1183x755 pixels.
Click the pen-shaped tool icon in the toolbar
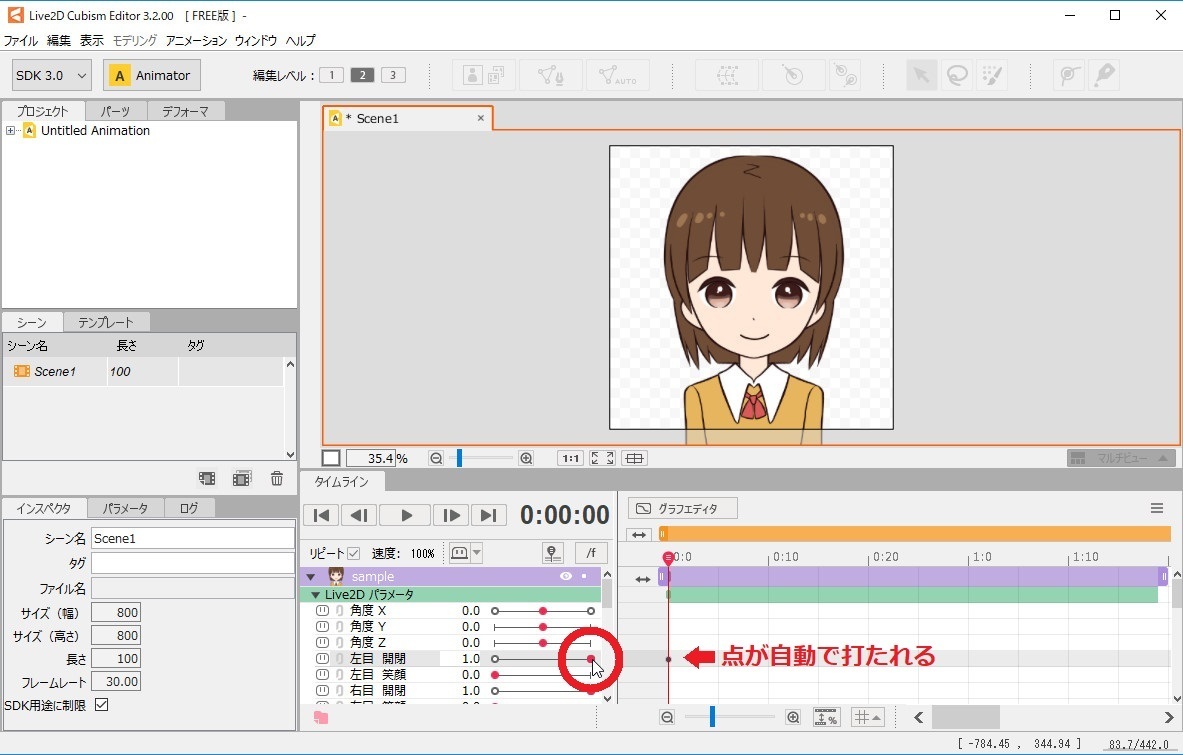point(1105,75)
